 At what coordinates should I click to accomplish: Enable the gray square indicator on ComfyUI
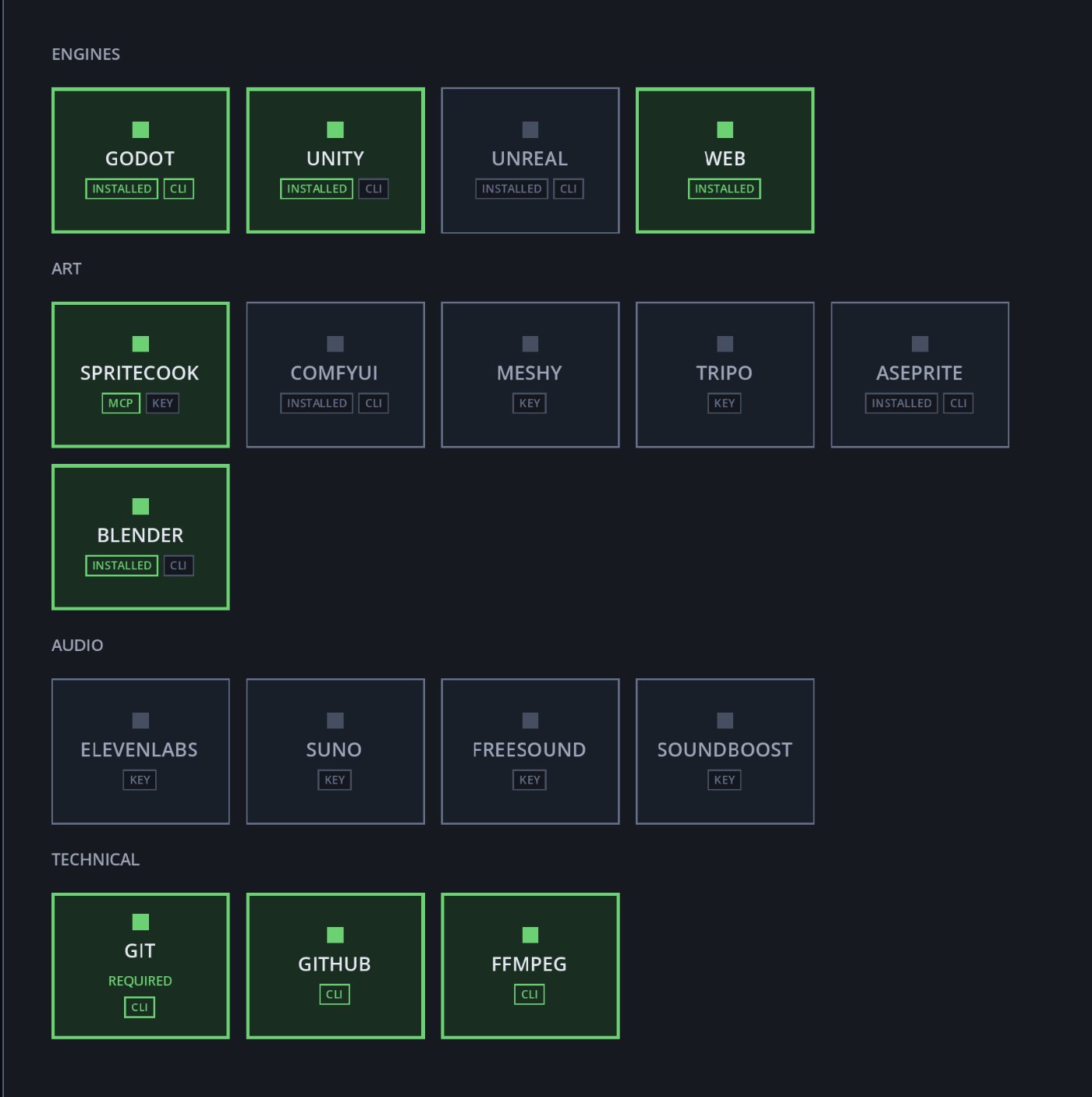point(335,344)
